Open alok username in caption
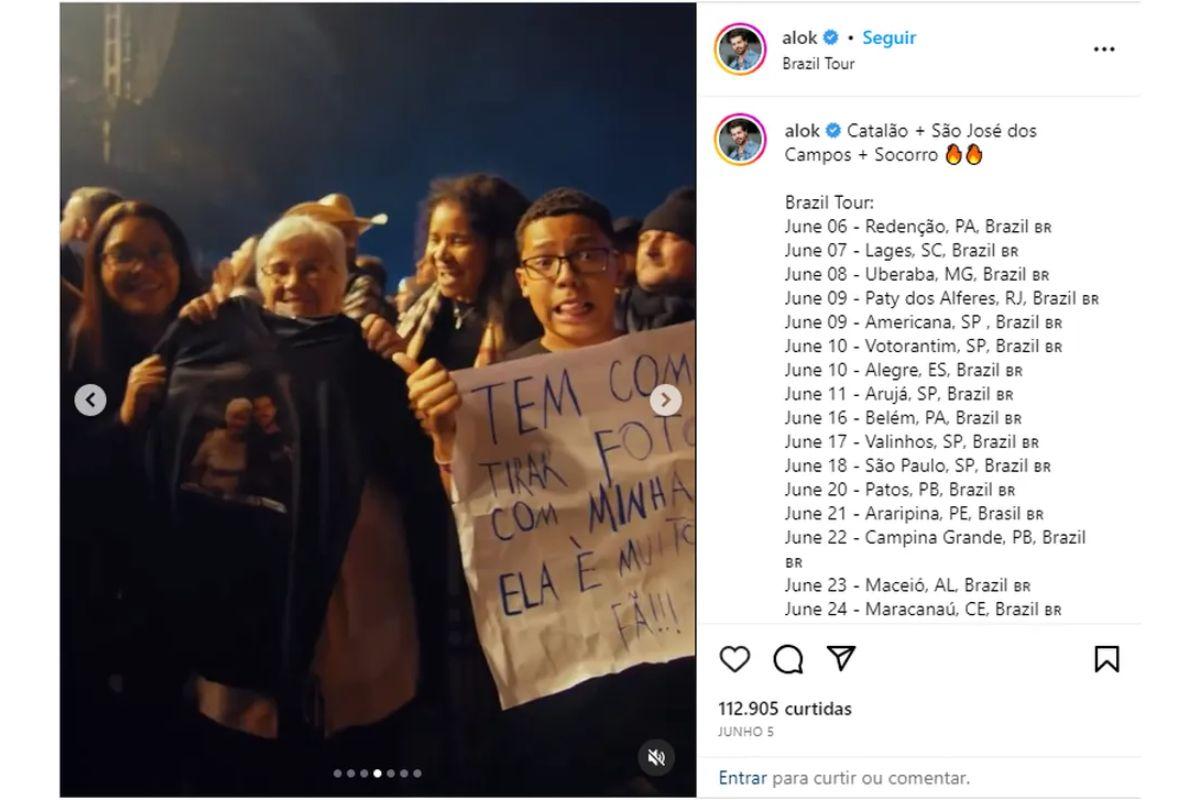Image resolution: width=1200 pixels, height=800 pixels. pos(802,130)
